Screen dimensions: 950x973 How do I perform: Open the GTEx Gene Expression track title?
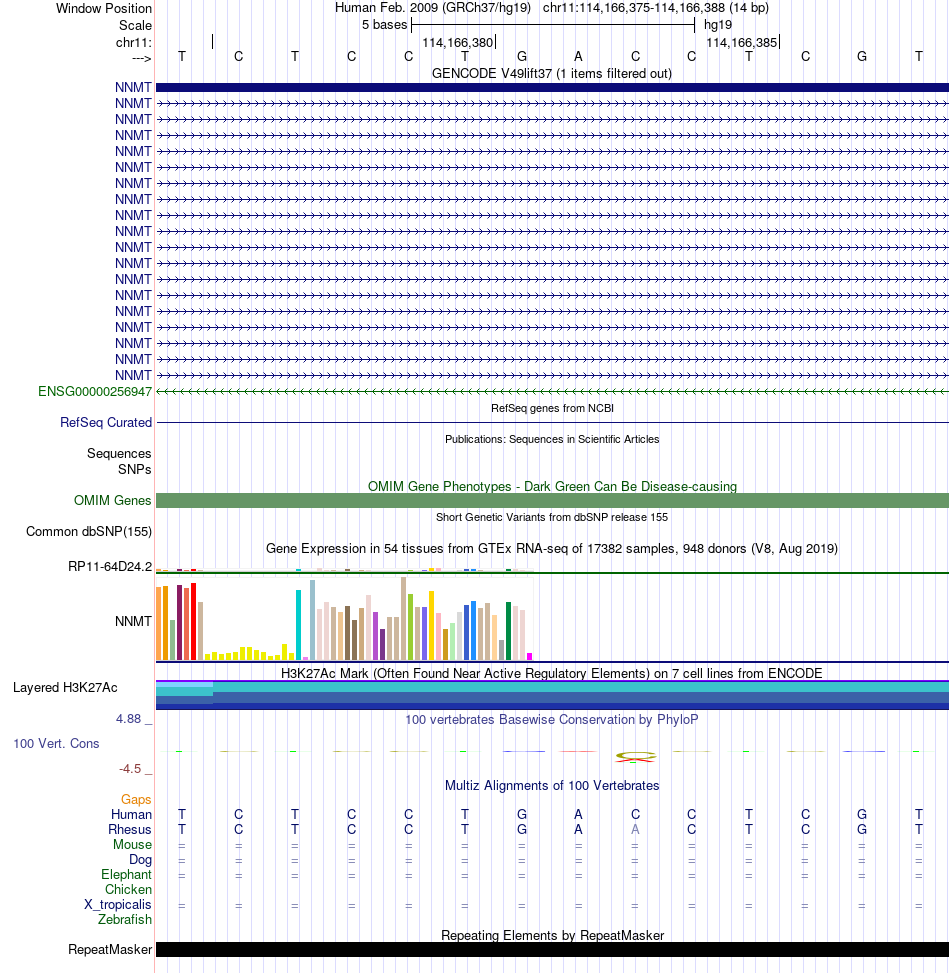coord(552,549)
